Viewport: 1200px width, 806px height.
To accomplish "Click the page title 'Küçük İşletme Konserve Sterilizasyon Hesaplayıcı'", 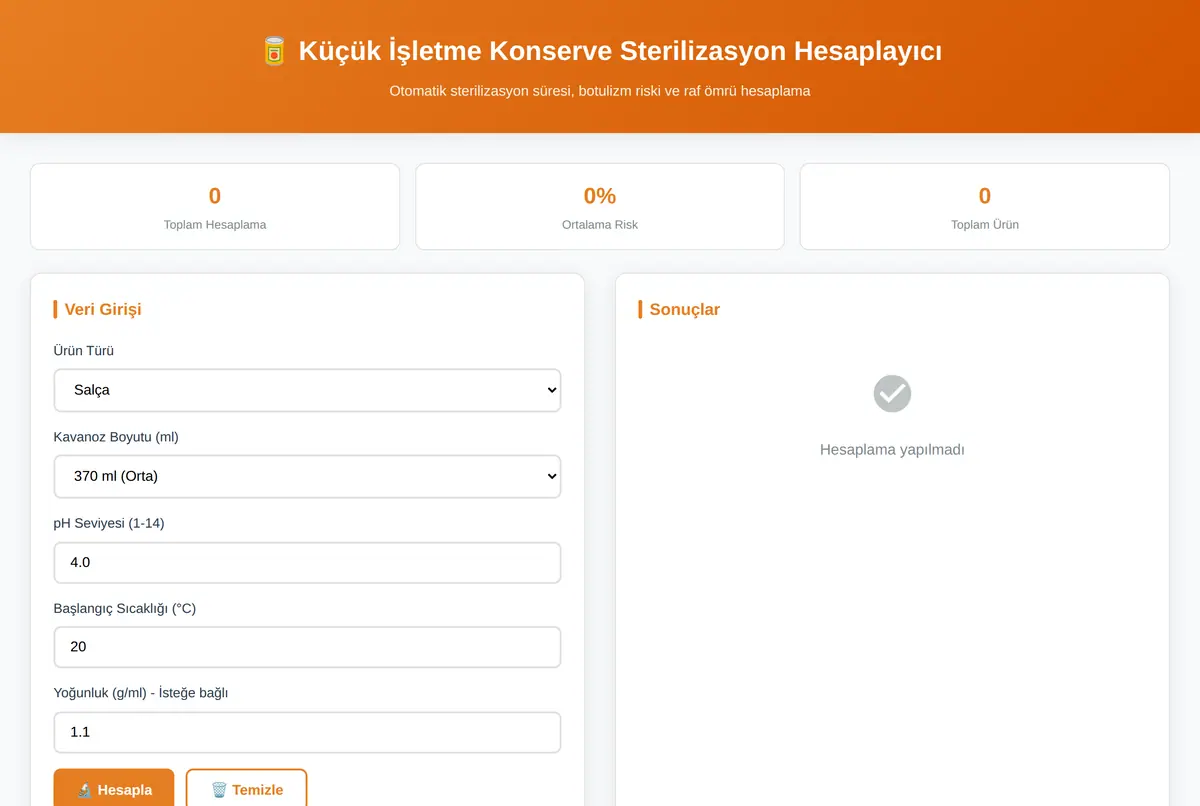I will point(620,51).
